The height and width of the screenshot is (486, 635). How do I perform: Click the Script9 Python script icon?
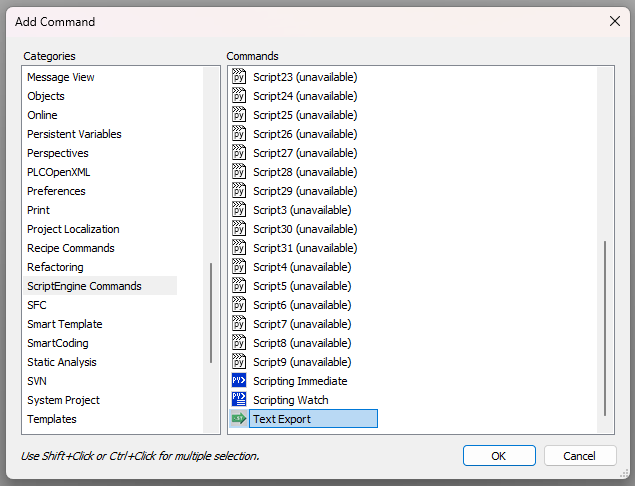pos(239,362)
